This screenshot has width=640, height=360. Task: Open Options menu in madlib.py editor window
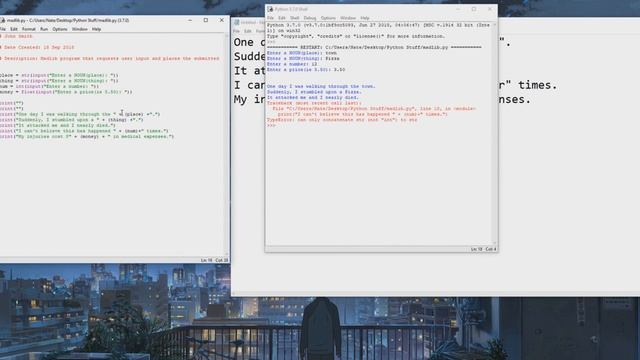tap(60, 29)
